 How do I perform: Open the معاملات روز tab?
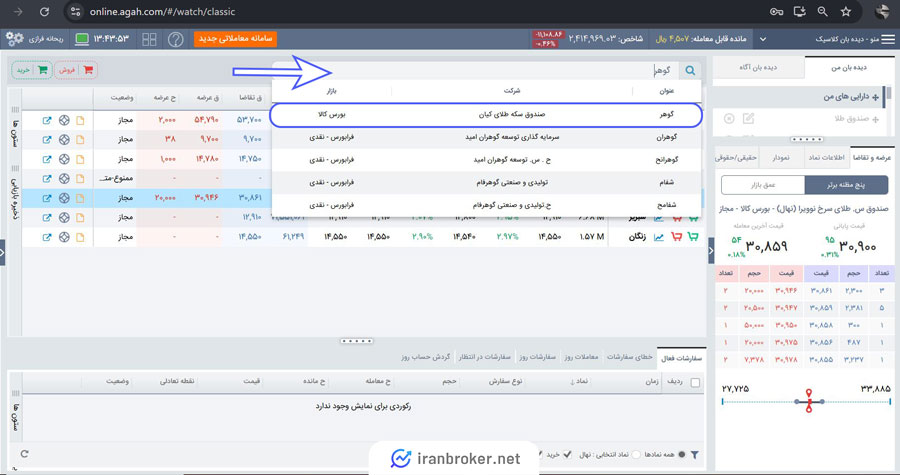point(581,357)
